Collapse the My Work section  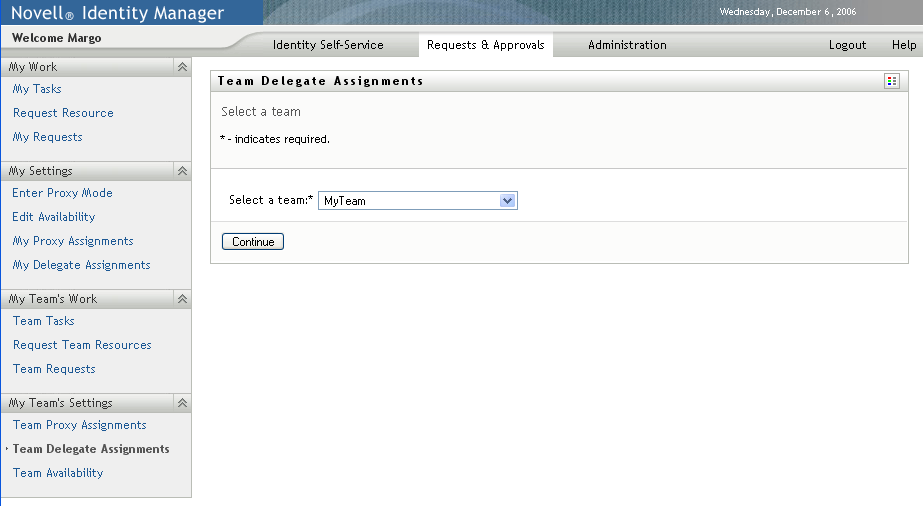182,67
